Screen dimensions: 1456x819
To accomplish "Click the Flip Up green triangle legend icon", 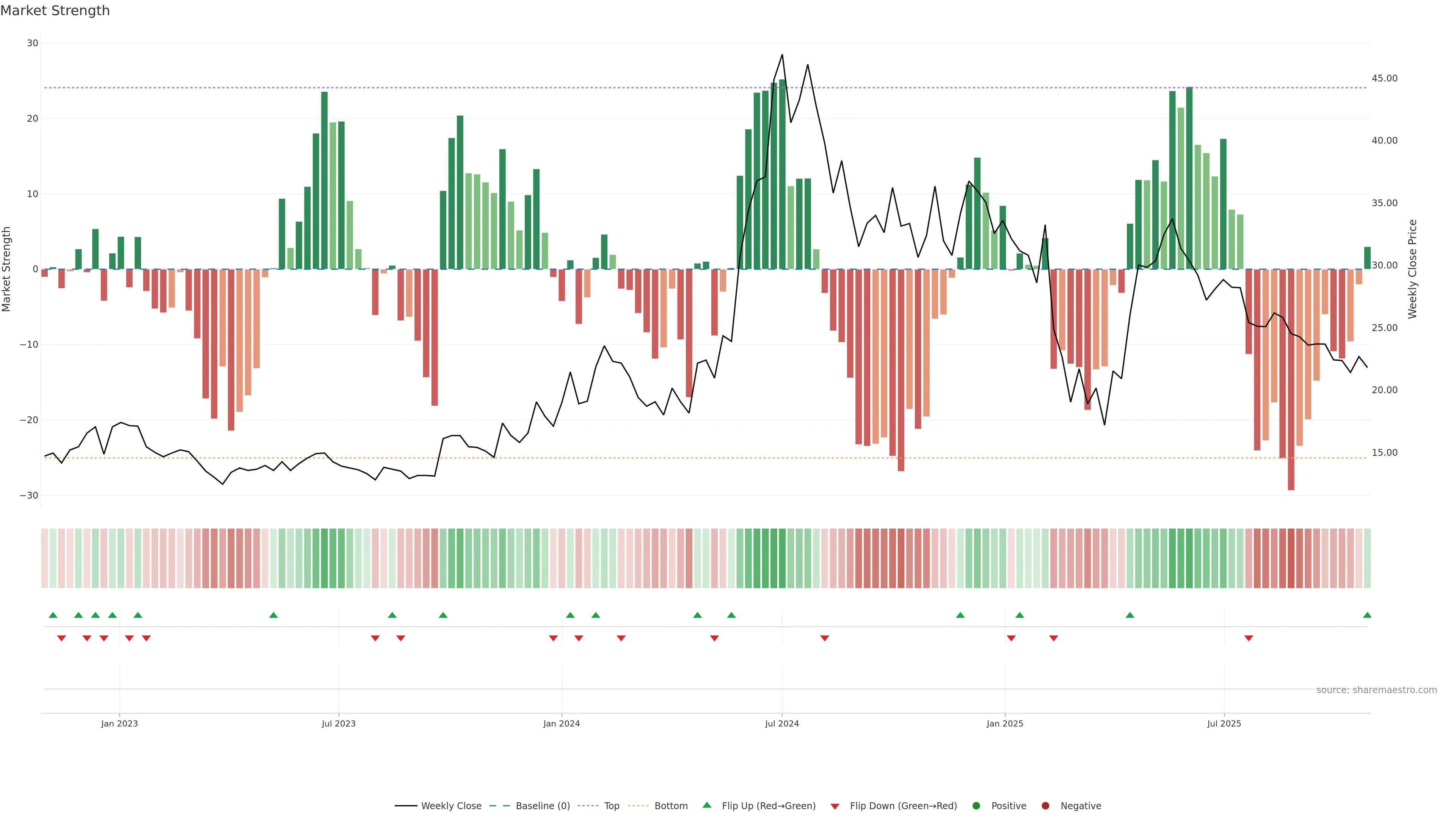I will 706,805.
